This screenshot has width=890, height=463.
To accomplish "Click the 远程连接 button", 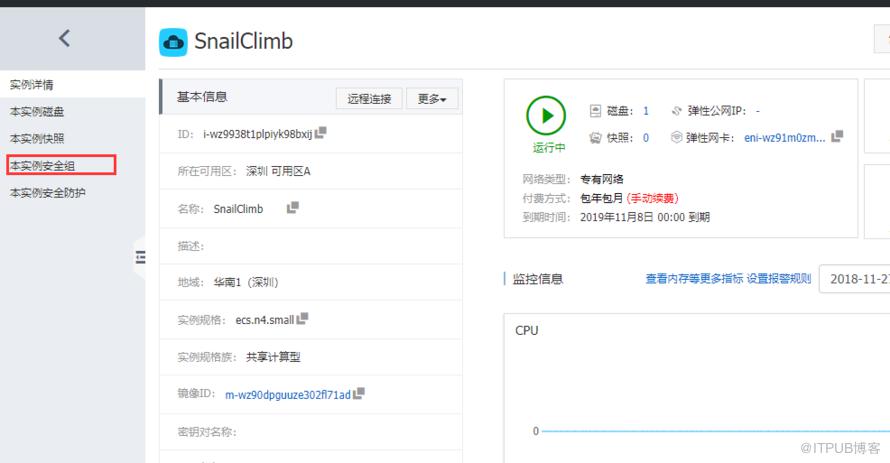I will point(370,99).
